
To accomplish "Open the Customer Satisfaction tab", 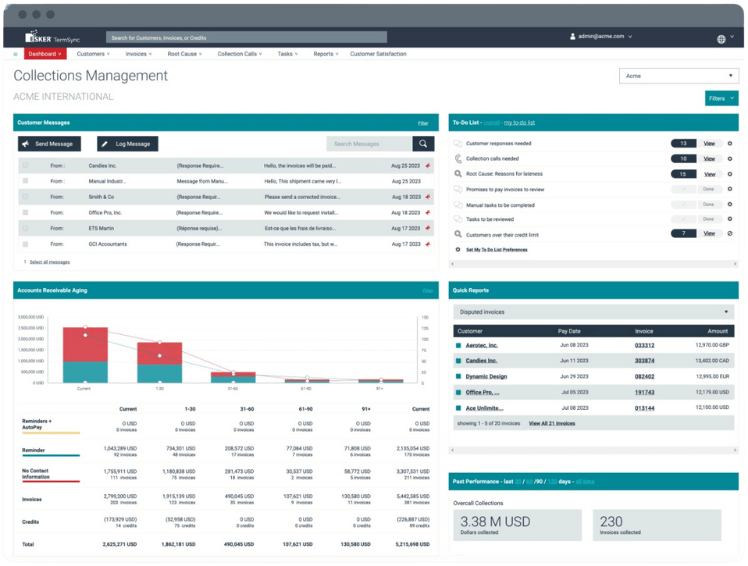I will point(378,54).
